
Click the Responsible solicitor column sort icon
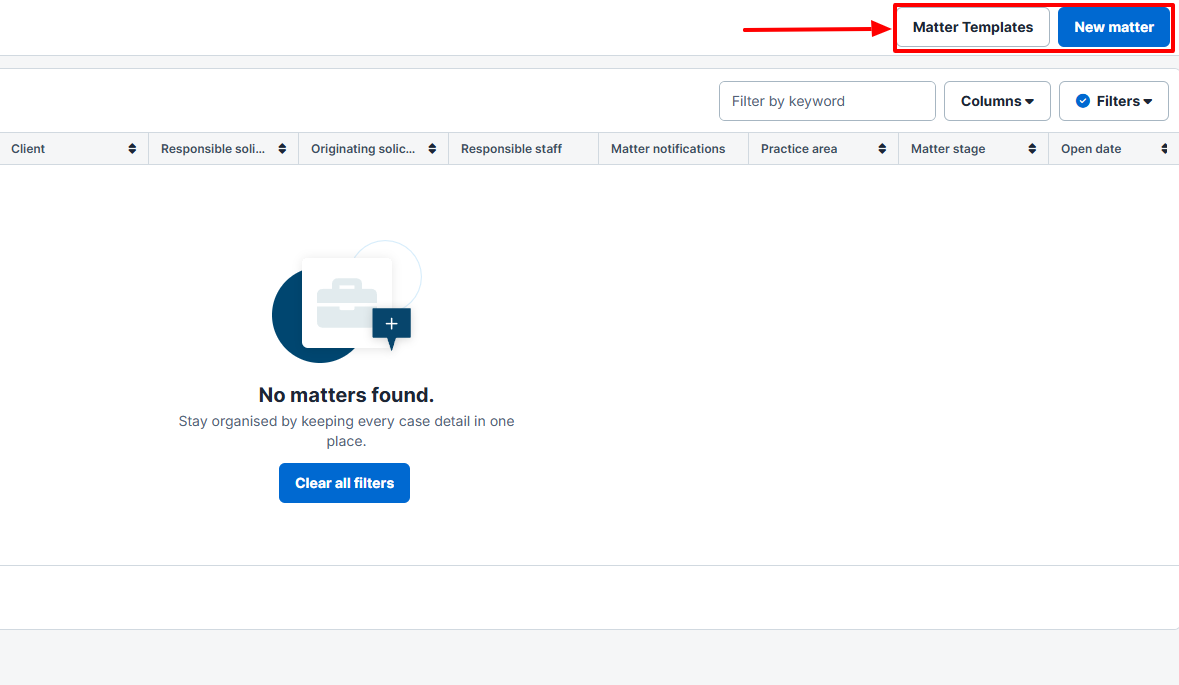click(x=282, y=149)
